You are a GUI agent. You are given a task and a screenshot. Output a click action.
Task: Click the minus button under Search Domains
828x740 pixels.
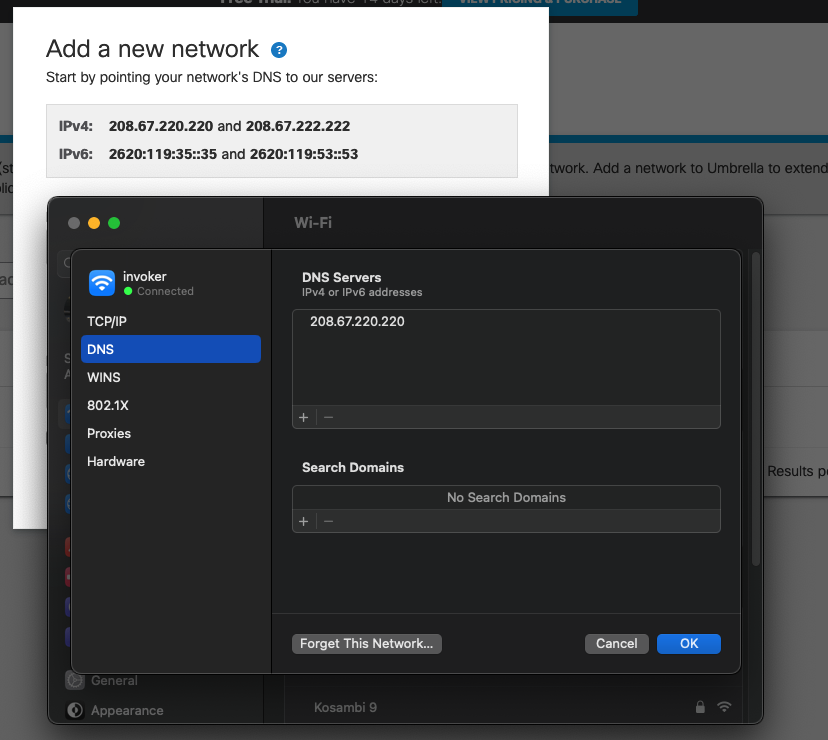(x=328, y=521)
